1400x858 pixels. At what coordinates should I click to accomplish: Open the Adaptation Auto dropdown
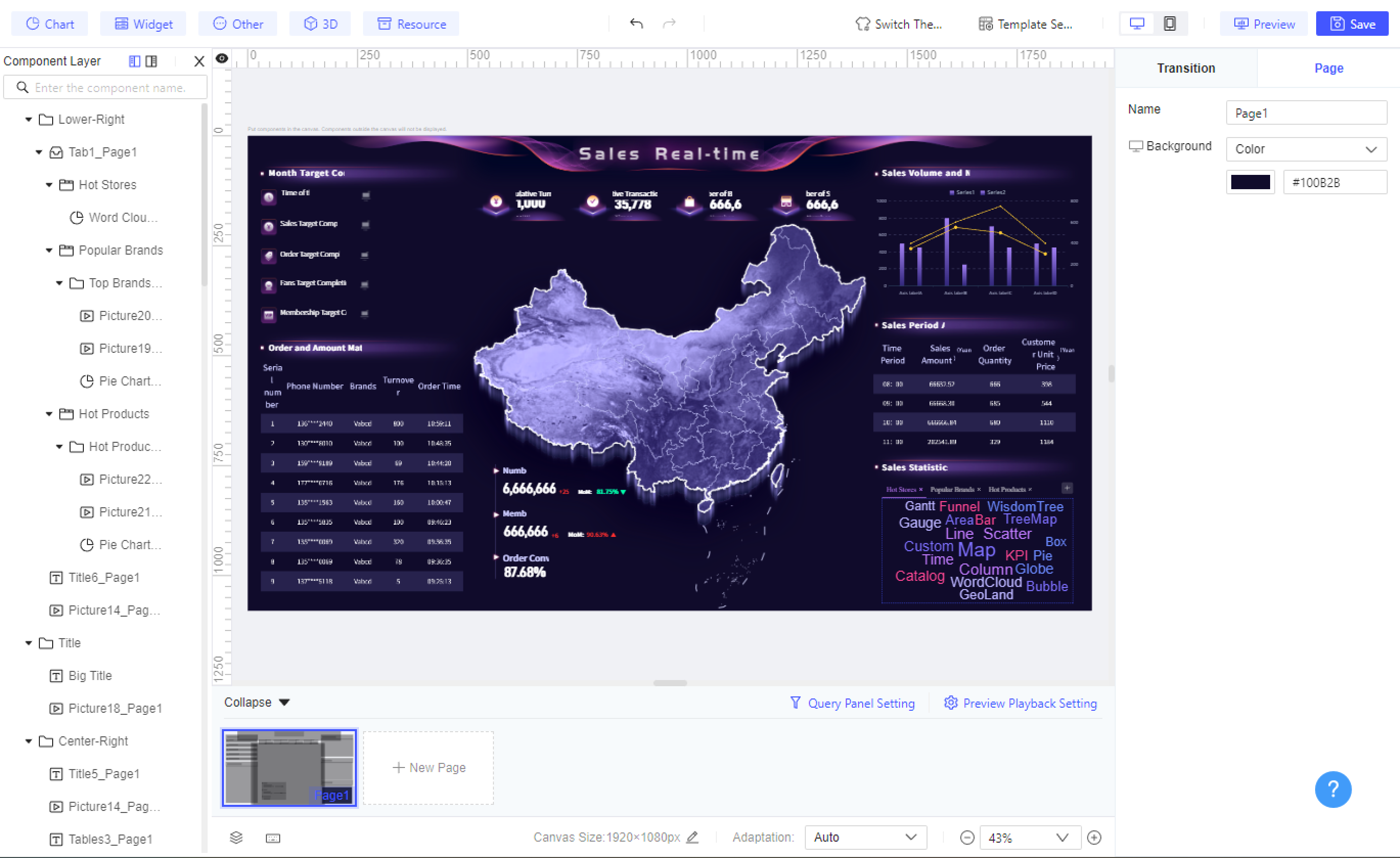point(865,838)
